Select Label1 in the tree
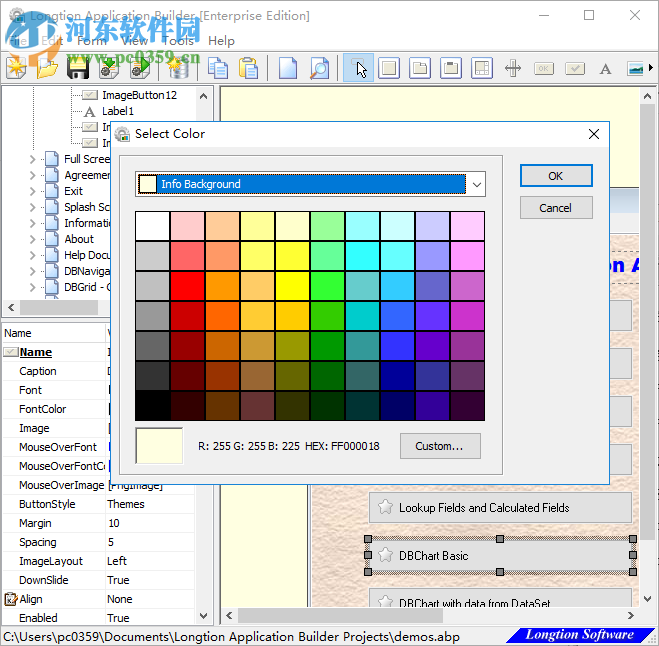Screen dimensions: 659x646 pyautogui.click(x=118, y=111)
